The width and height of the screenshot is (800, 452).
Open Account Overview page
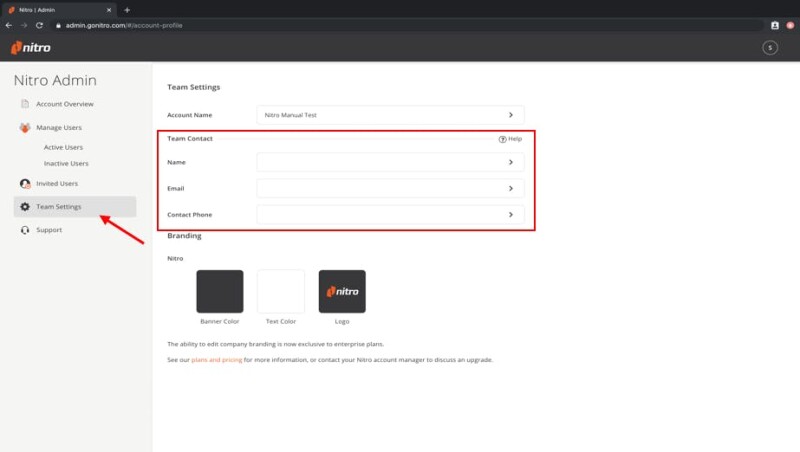(65, 104)
